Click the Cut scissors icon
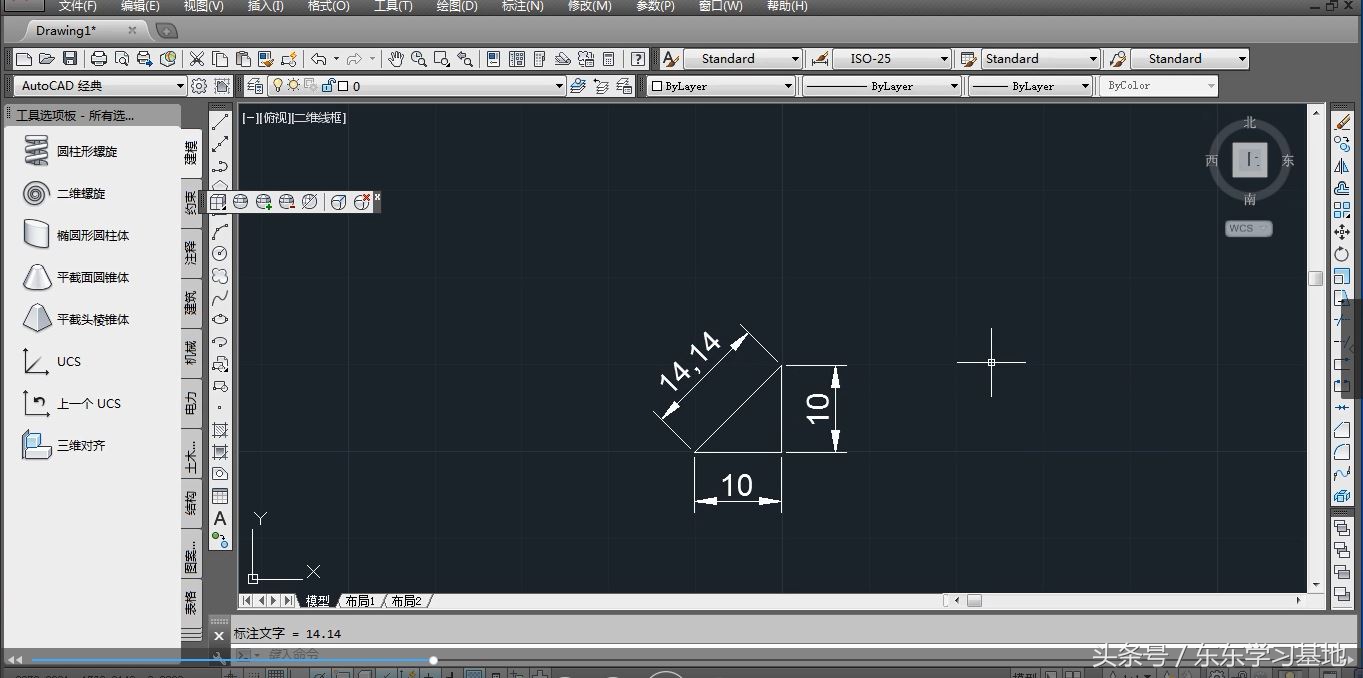 197,59
